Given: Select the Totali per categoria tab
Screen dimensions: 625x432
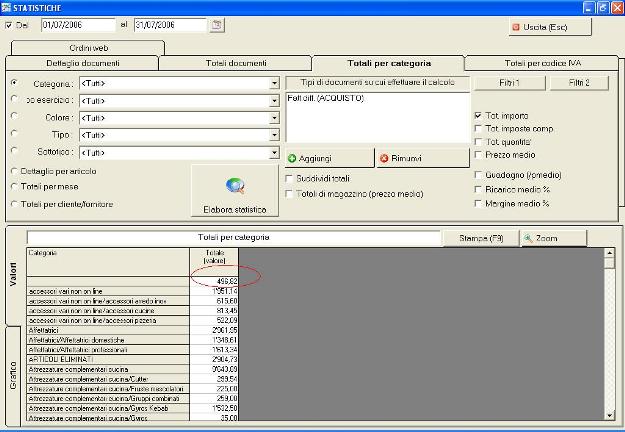Looking at the screenshot, I should pyautogui.click(x=389, y=63).
